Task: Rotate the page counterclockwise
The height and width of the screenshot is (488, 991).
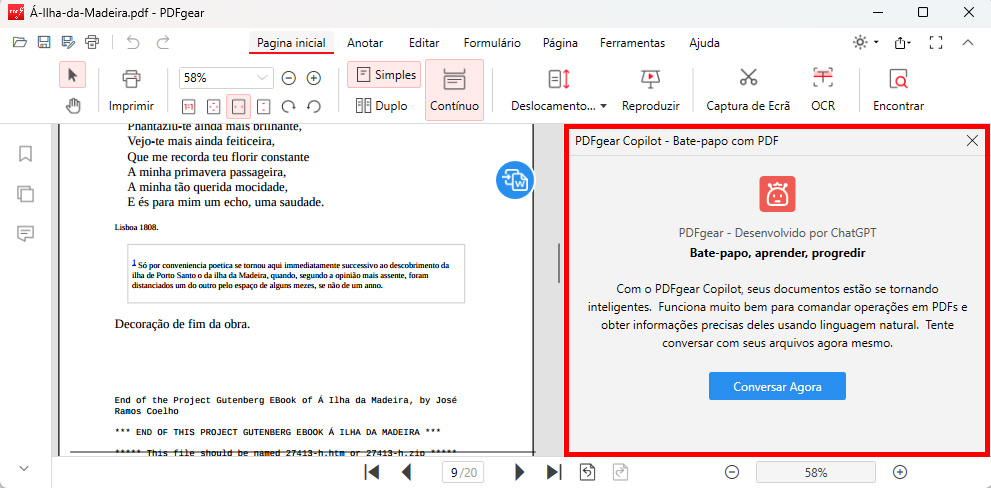Action: tap(313, 106)
